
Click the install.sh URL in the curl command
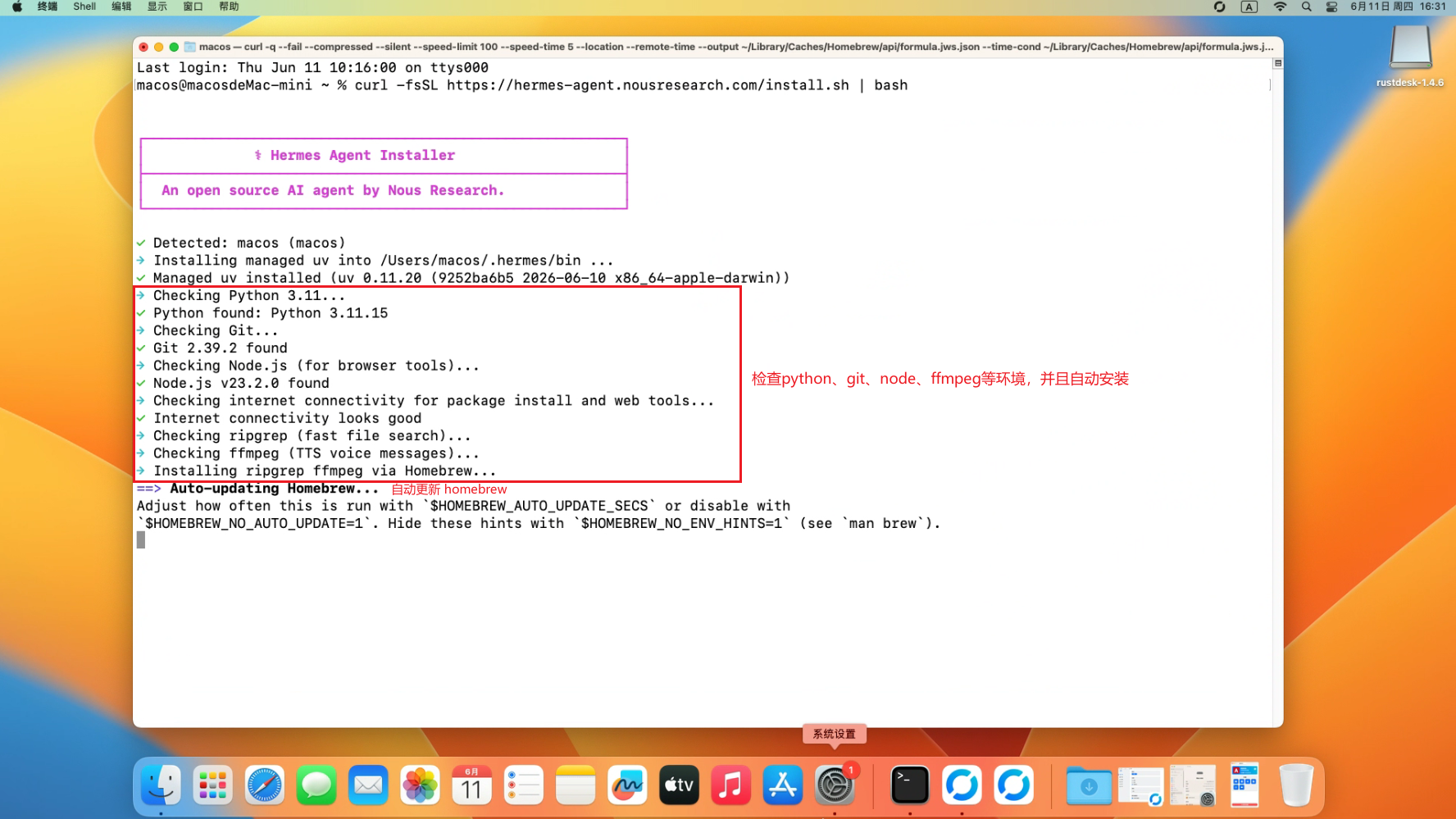click(648, 85)
